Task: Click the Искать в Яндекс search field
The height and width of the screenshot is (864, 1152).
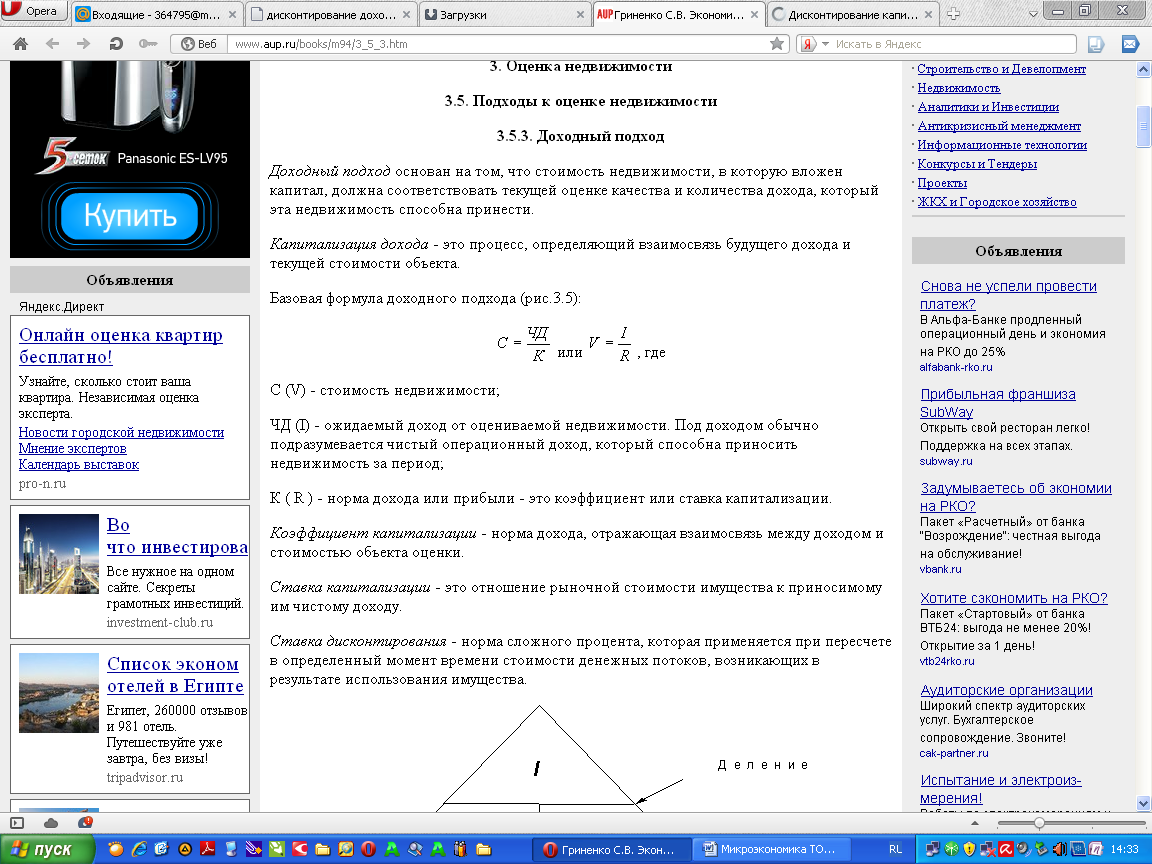Action: [x=954, y=44]
